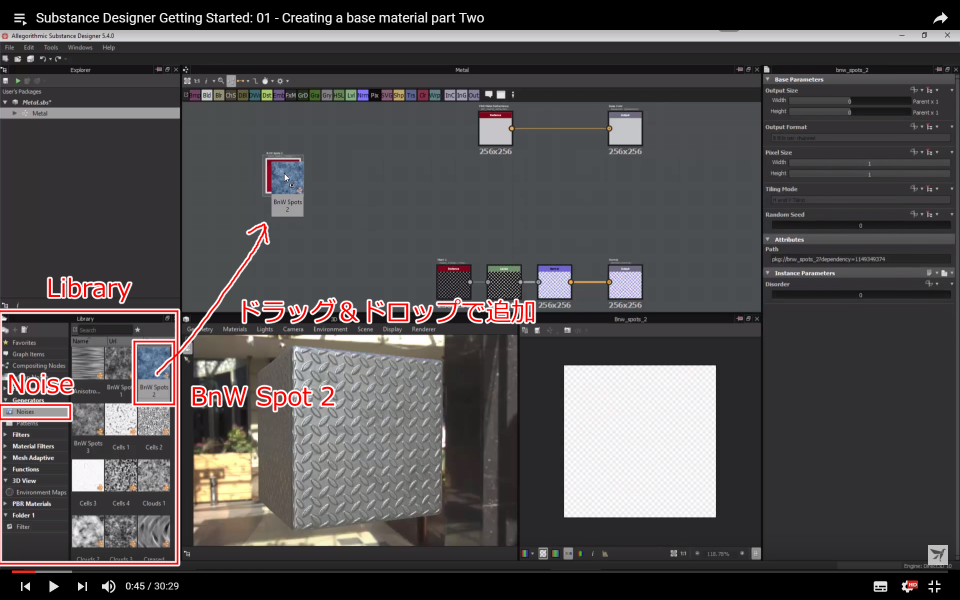Select Graph Items in Library sidebar
Image resolution: width=960 pixels, height=600 pixels.
click(28, 354)
